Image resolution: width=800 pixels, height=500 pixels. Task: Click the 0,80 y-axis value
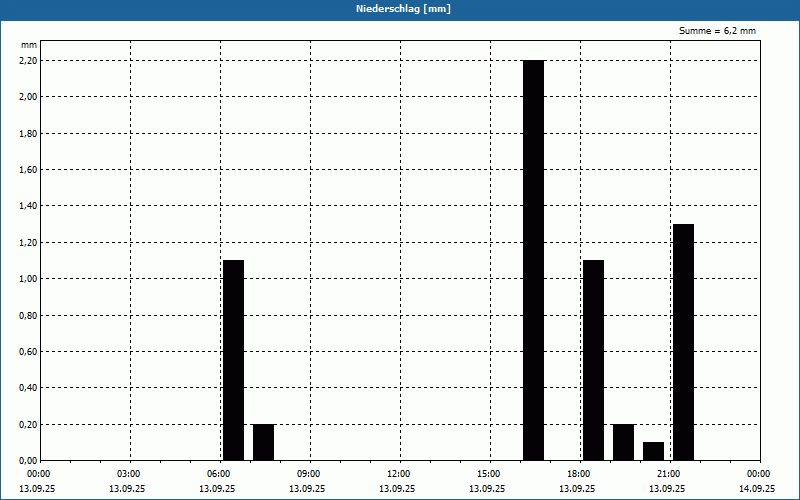[x=28, y=315]
